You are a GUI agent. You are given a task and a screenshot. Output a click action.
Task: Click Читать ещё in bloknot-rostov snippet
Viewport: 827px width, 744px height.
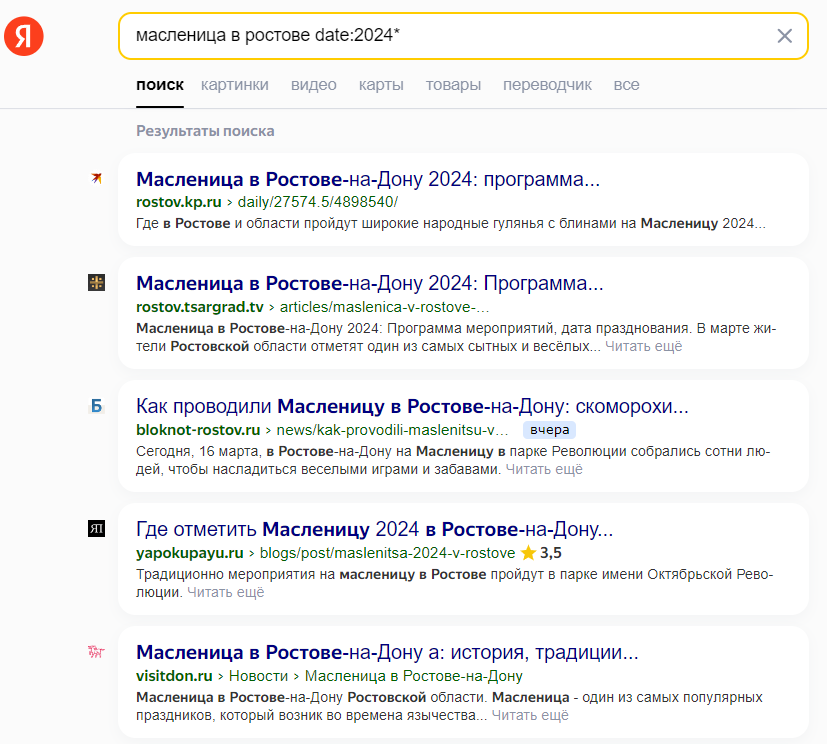pos(544,469)
